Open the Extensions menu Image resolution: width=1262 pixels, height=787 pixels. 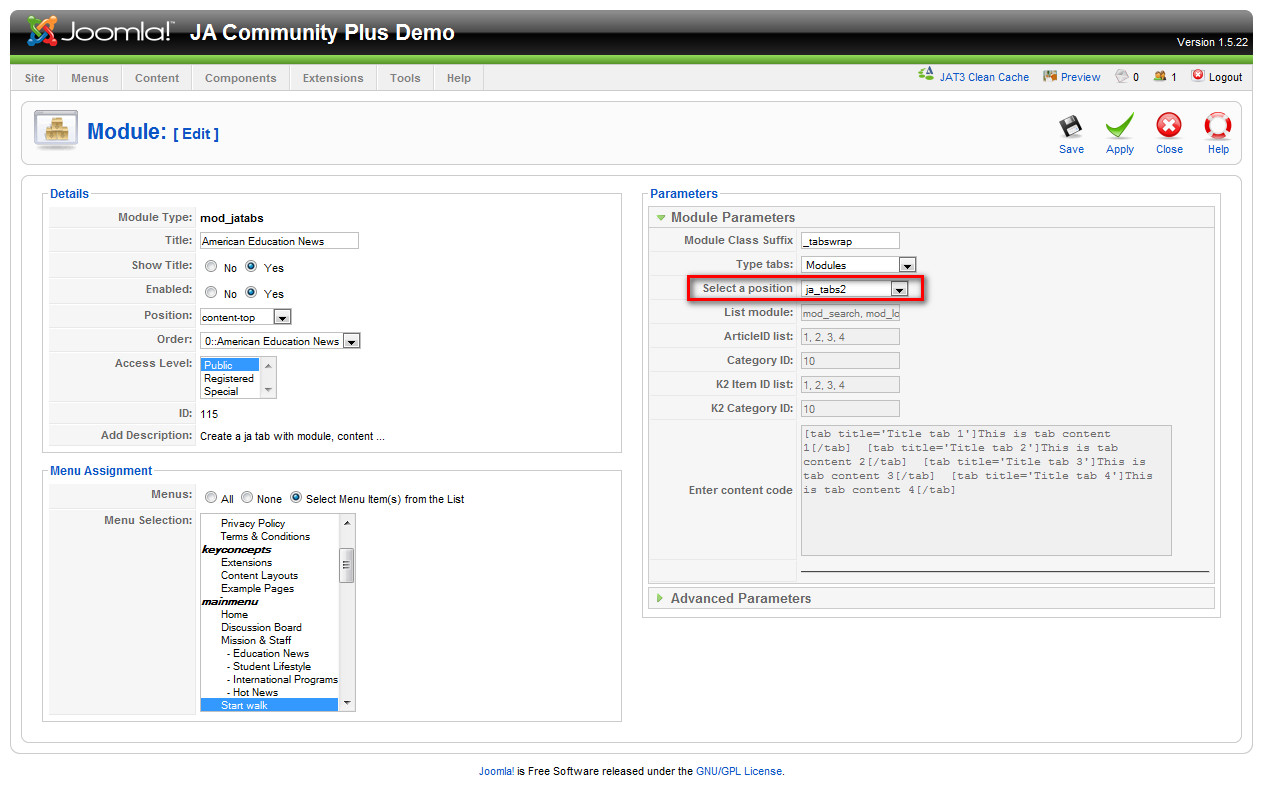click(x=332, y=78)
